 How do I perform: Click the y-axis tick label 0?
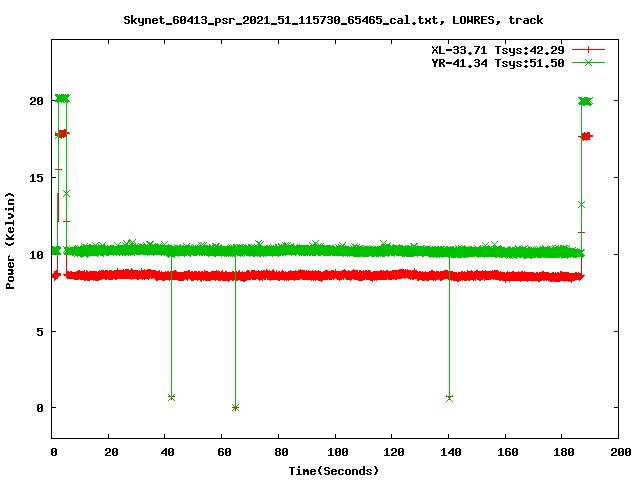pos(40,408)
